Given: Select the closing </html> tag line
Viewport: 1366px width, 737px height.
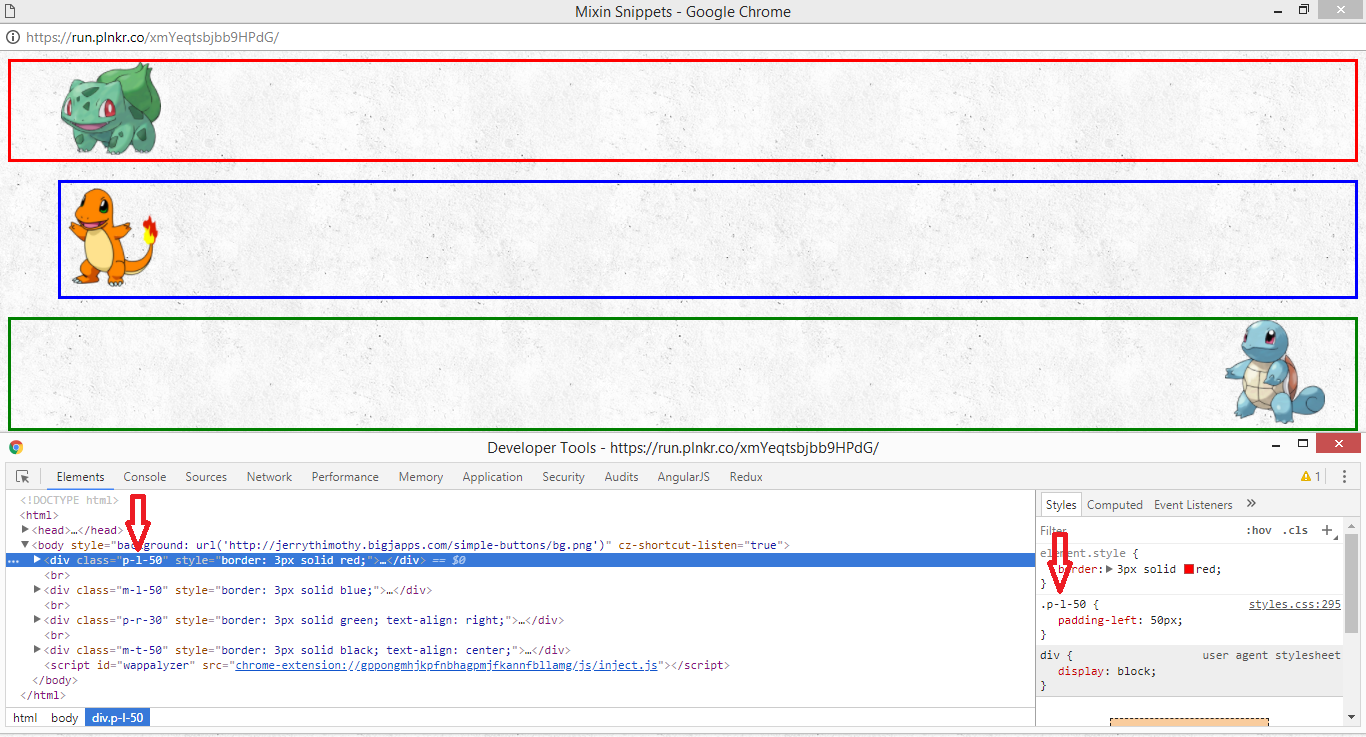Looking at the screenshot, I should (42, 695).
